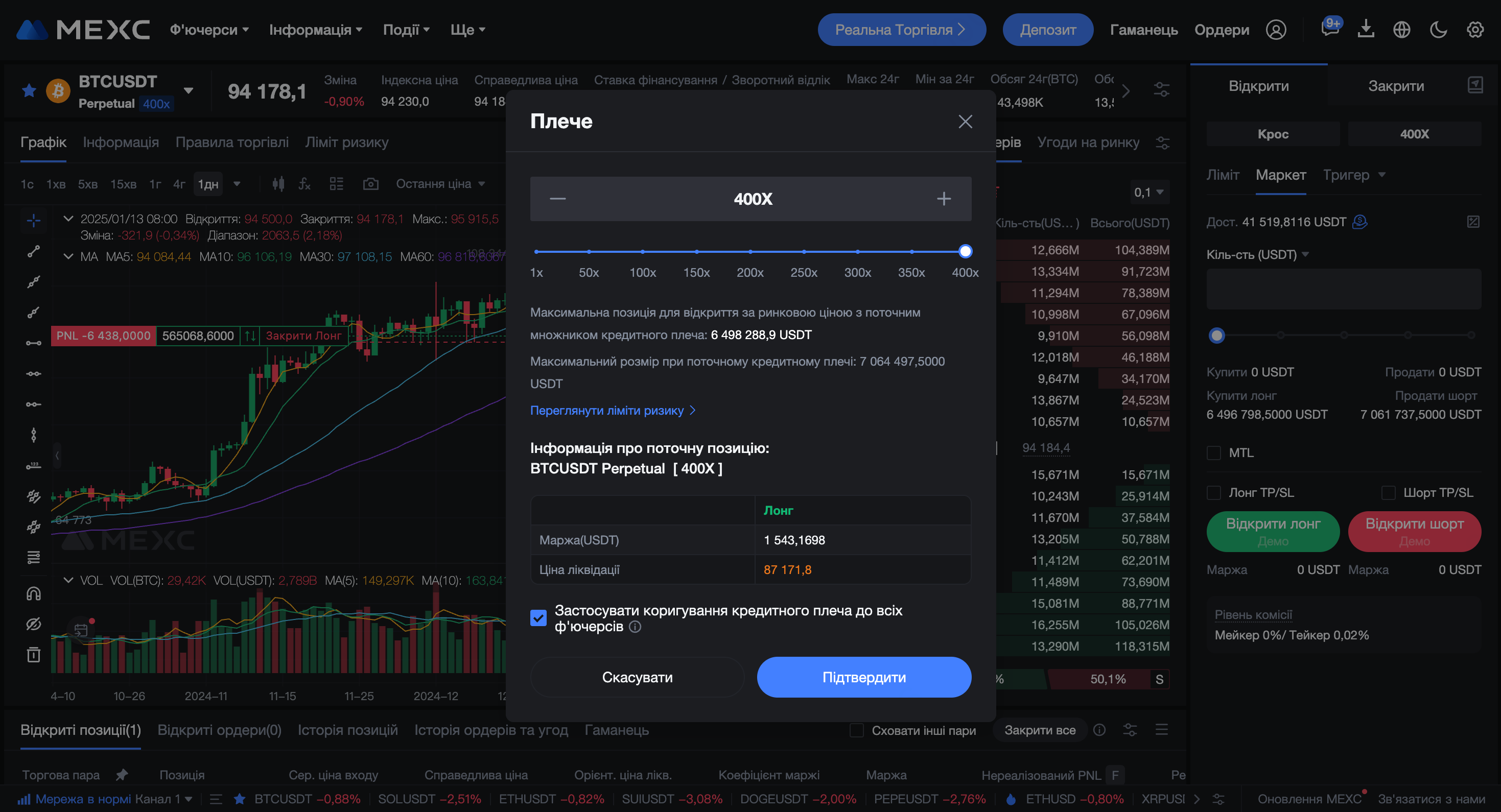
Task: Open the indicators fx icon
Action: click(x=304, y=184)
